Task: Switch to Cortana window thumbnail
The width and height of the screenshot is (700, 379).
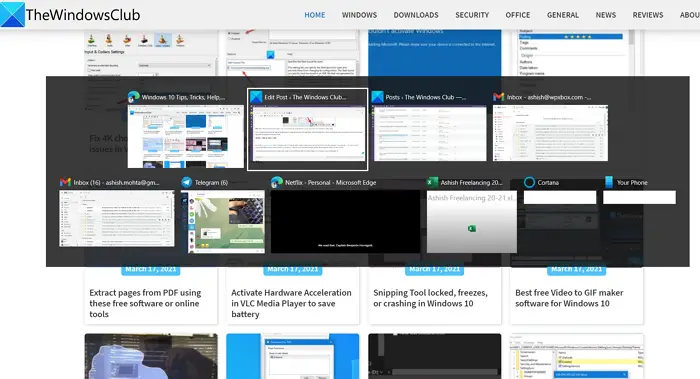Action: tap(560, 197)
